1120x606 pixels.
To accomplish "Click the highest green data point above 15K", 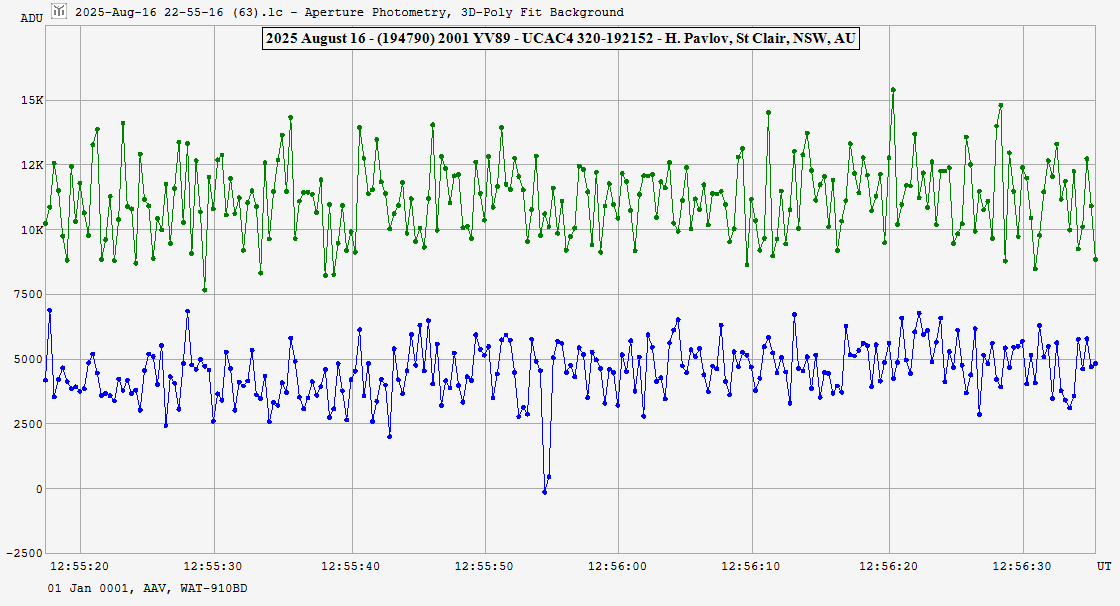I will pos(893,90).
